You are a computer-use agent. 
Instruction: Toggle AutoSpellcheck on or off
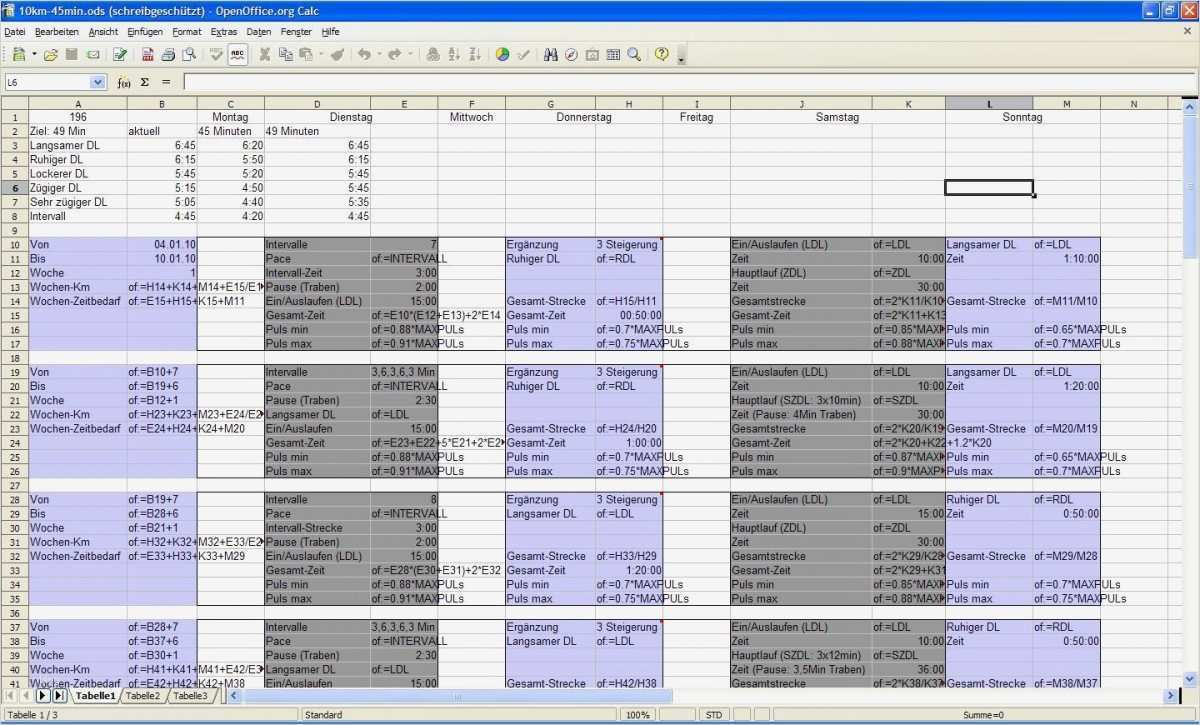(x=239, y=54)
